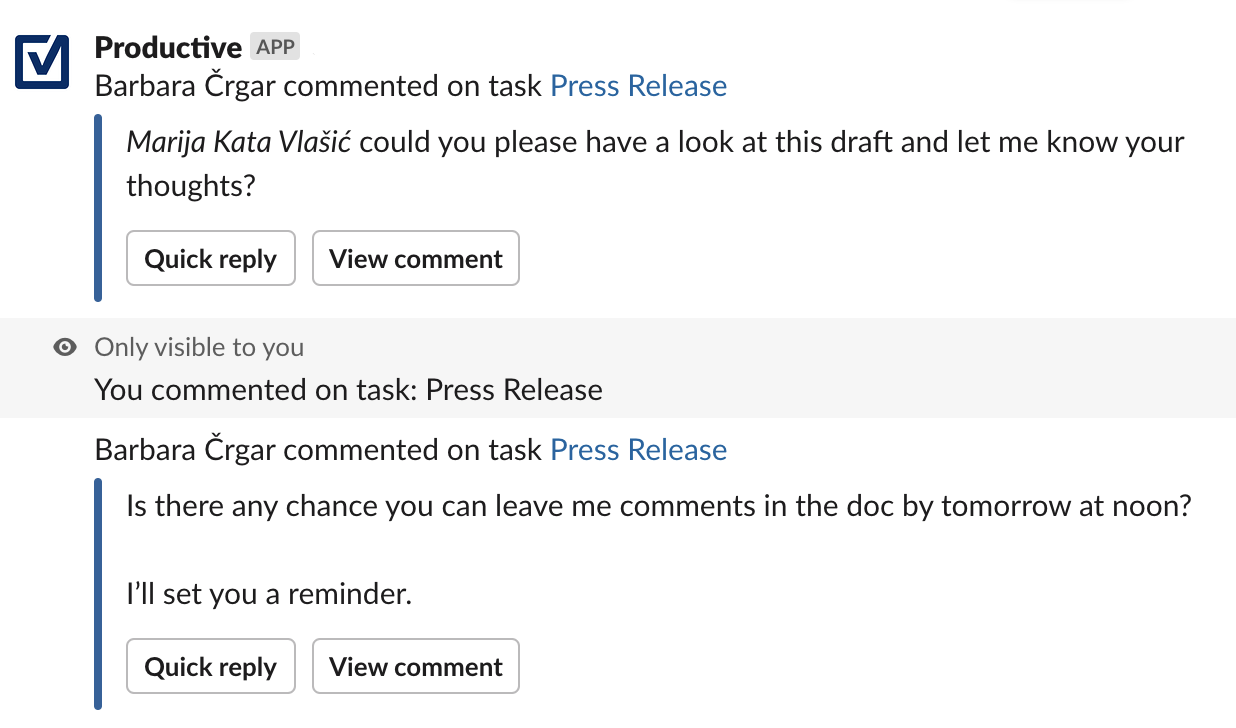Click the blue quote bar beside the draft request
This screenshot has height=728, width=1236.
pyautogui.click(x=98, y=208)
